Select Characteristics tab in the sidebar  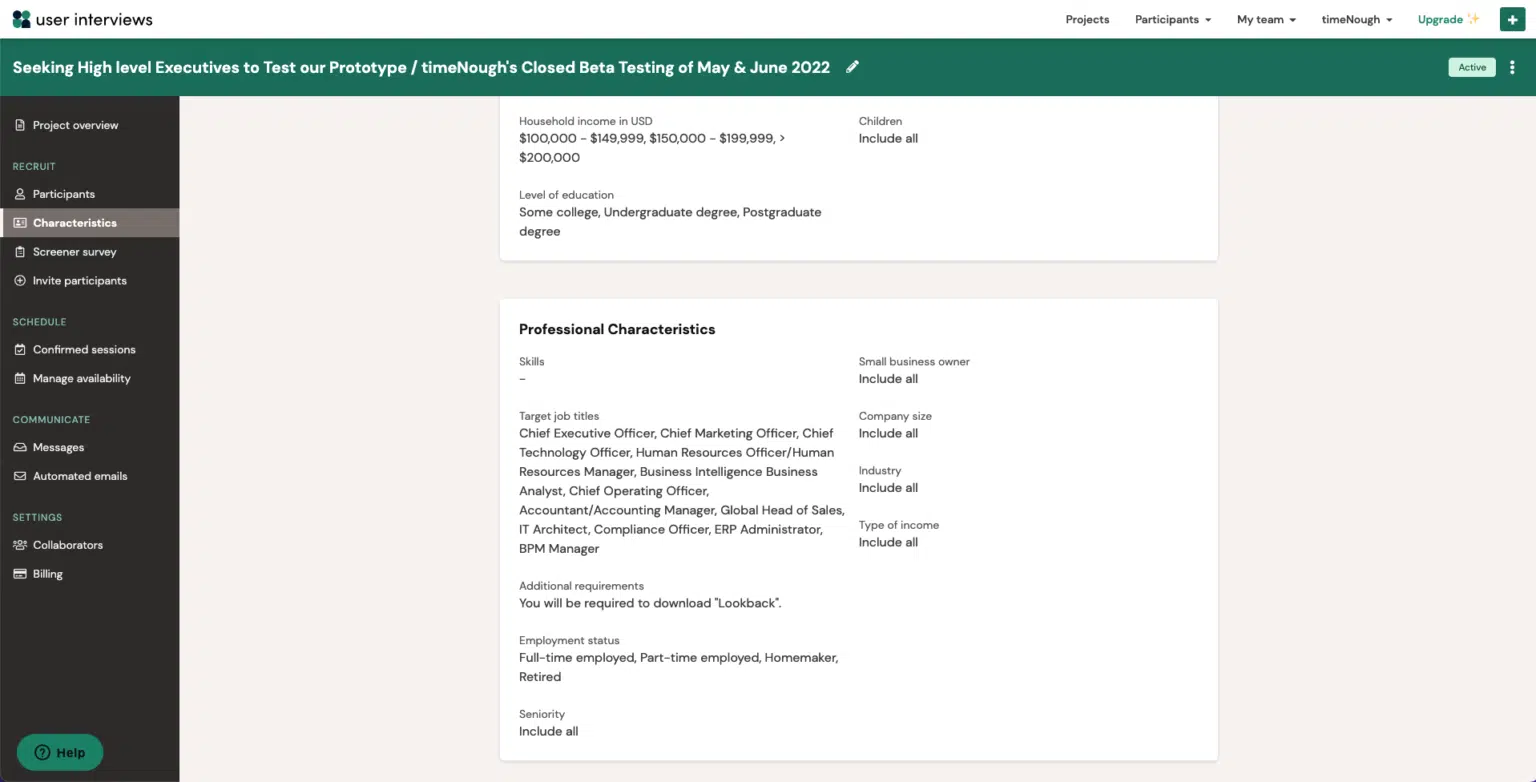click(x=74, y=223)
